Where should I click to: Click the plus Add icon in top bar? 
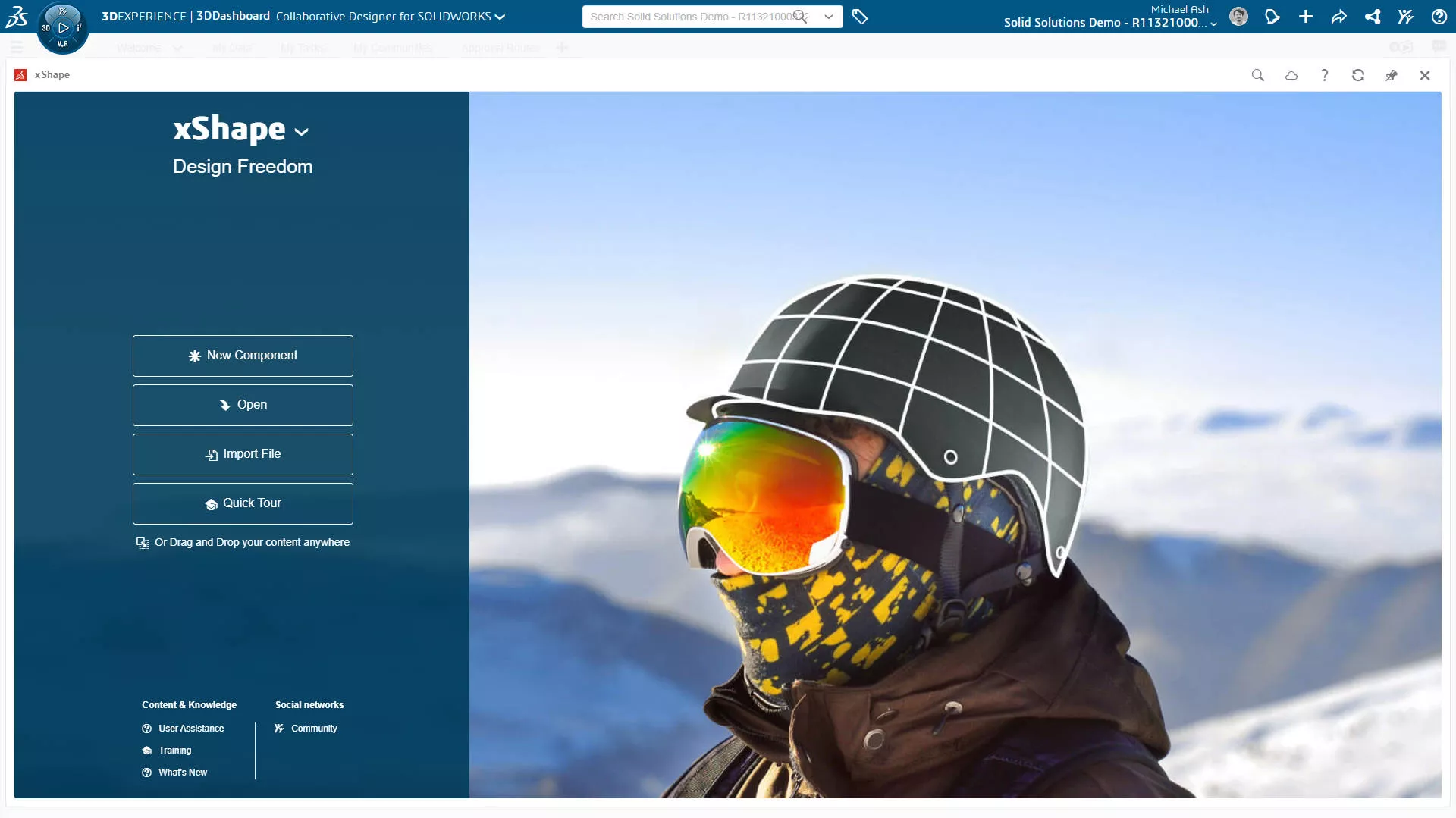(x=1305, y=17)
